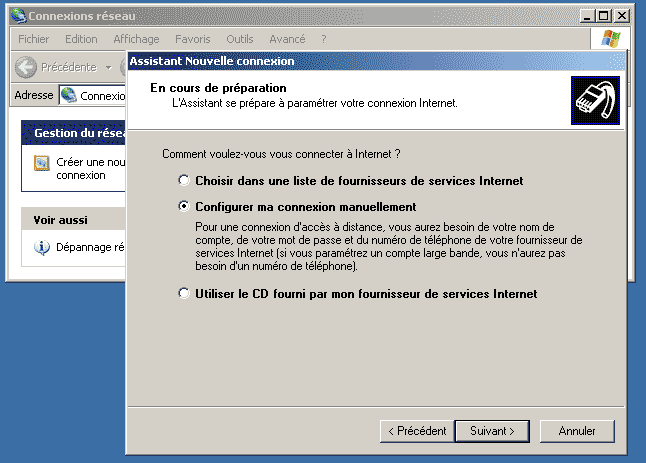Select 'Choisir dans une liste de fournisseurs' radio button

click(184, 180)
